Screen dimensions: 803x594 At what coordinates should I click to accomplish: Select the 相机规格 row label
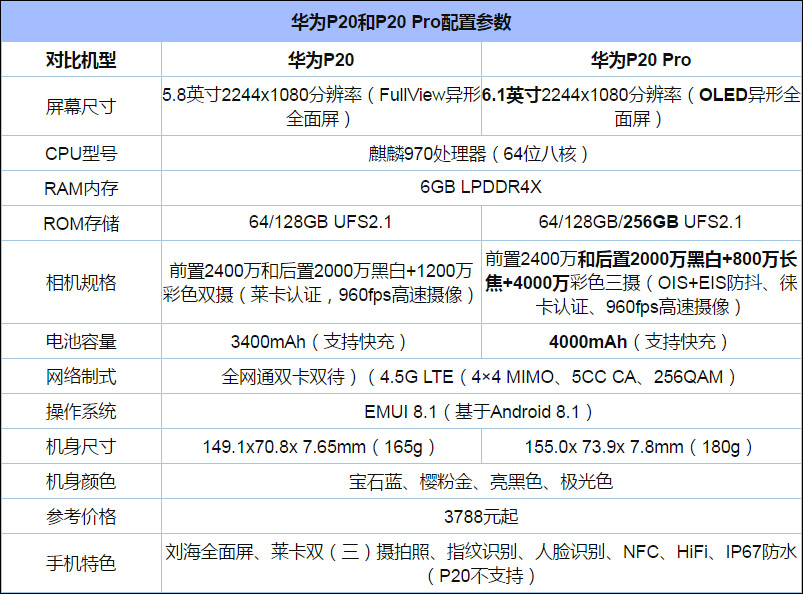81,282
